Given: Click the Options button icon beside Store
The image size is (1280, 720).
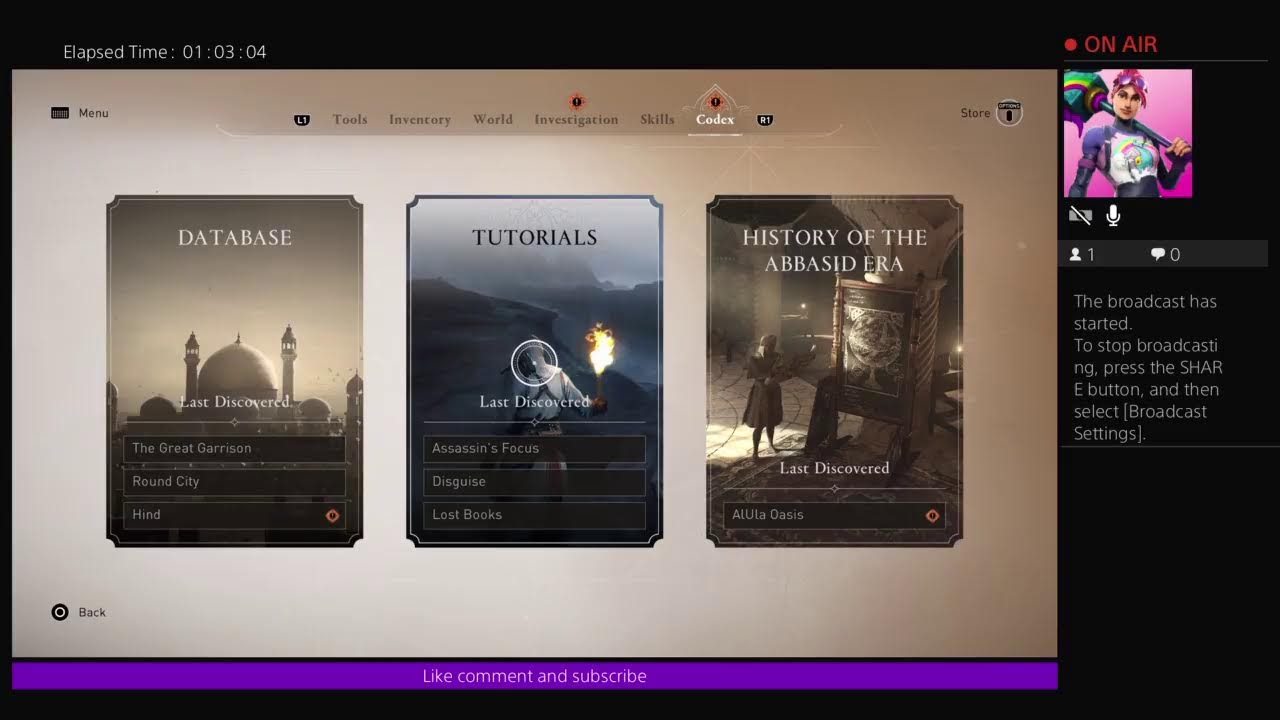Looking at the screenshot, I should 1009,112.
